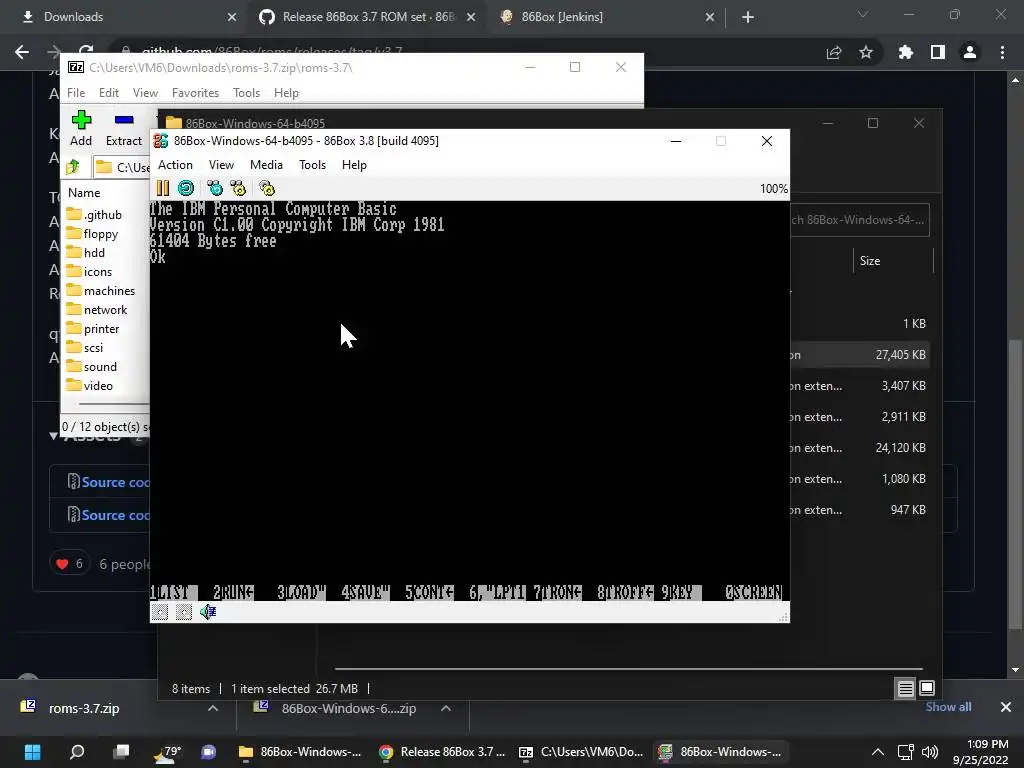Bookmark this page with the star icon
This screenshot has width=1024, height=768.
pyautogui.click(x=866, y=52)
